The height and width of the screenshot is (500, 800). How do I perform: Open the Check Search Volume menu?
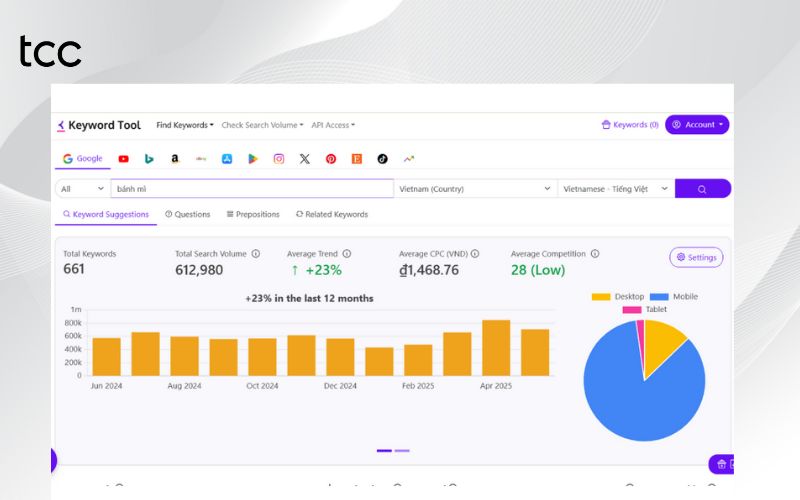click(x=263, y=125)
